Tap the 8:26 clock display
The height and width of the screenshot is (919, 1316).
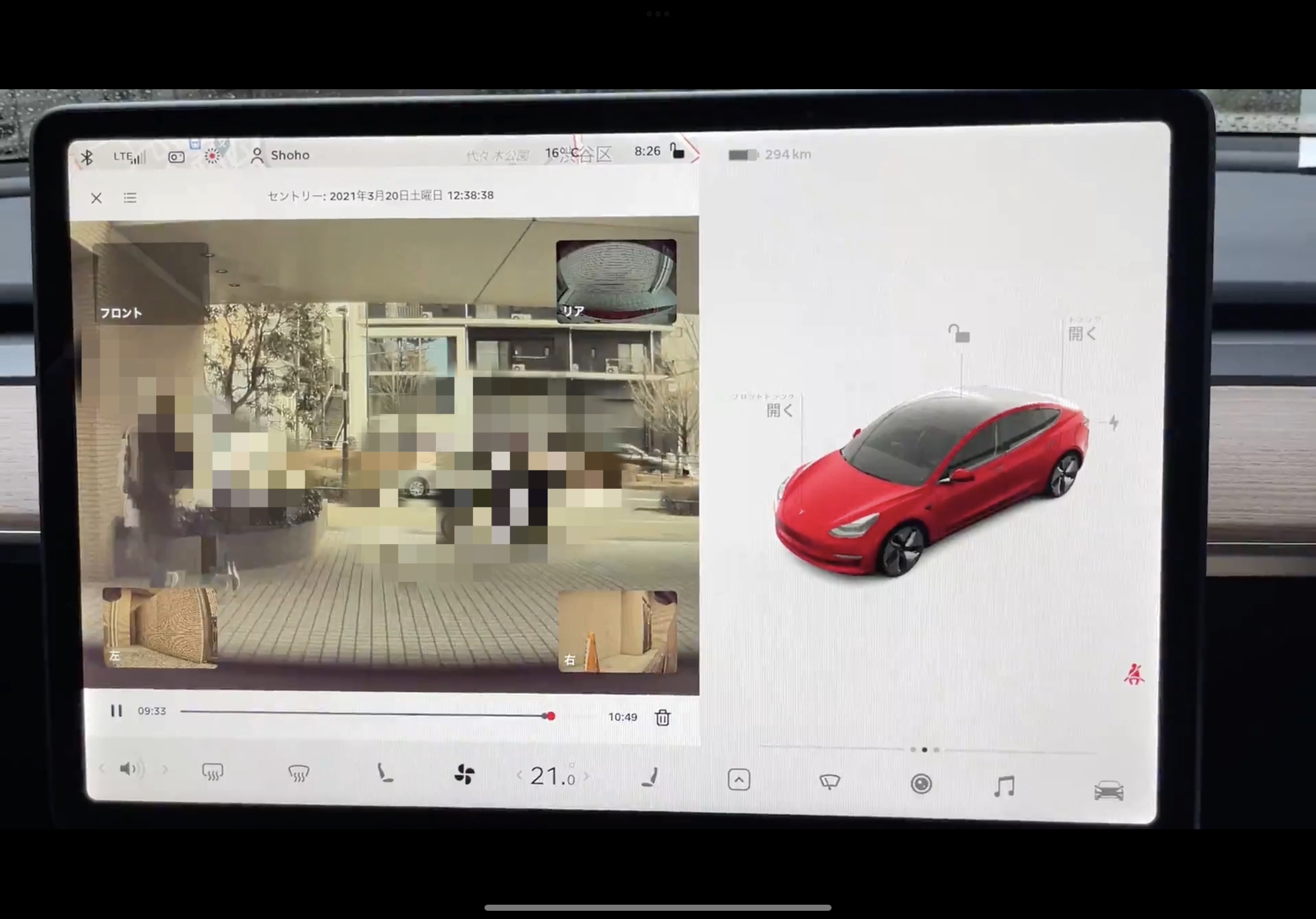(647, 150)
